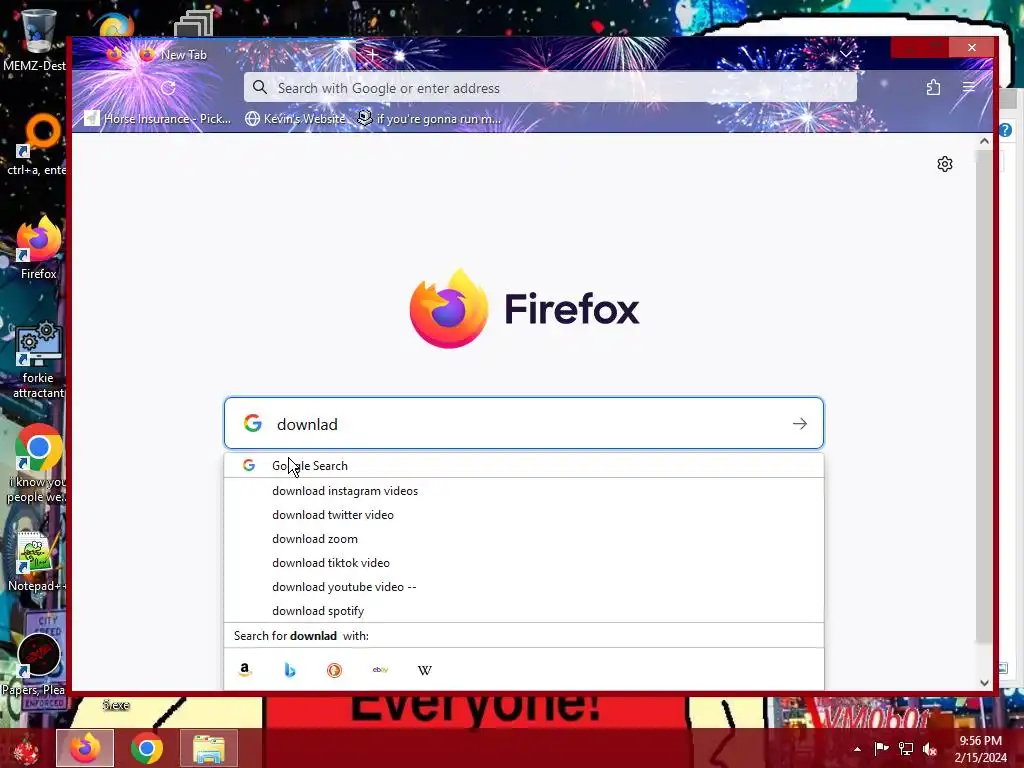Choose suggestion download instagram videos

(524, 490)
